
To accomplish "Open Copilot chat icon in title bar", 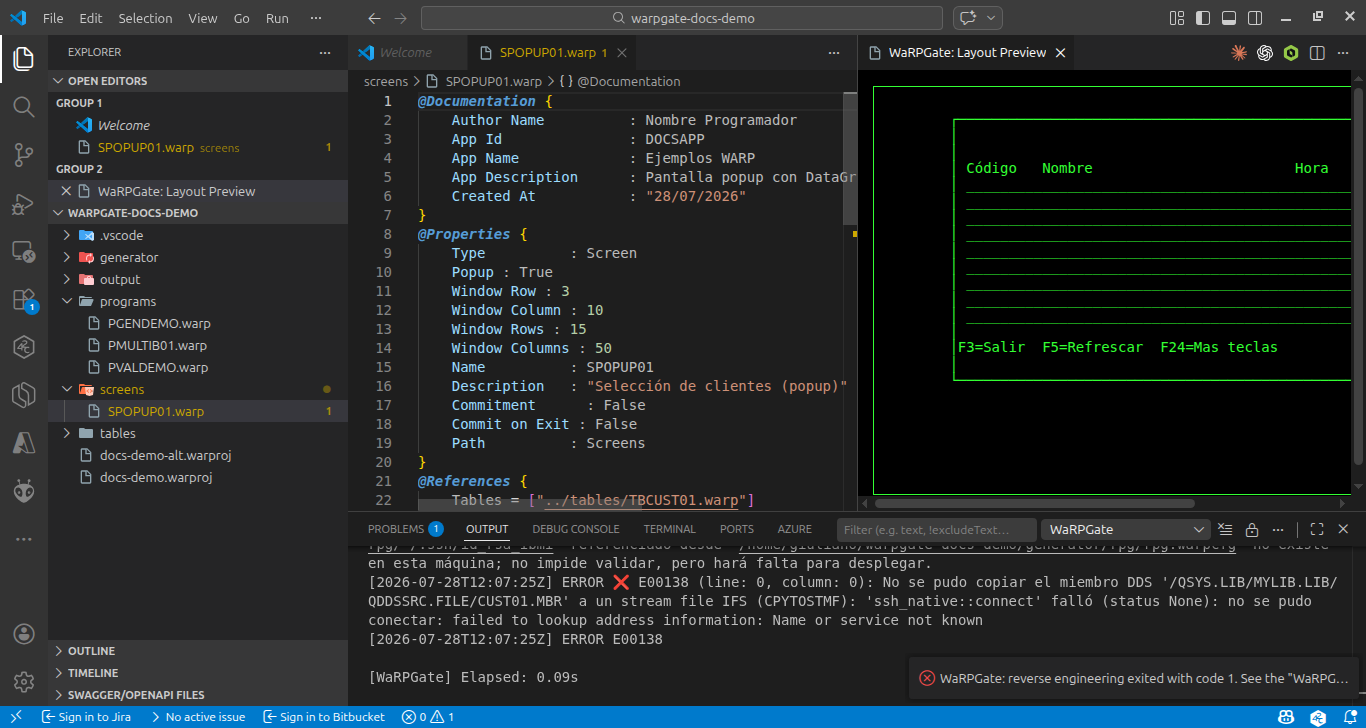I will (967, 18).
